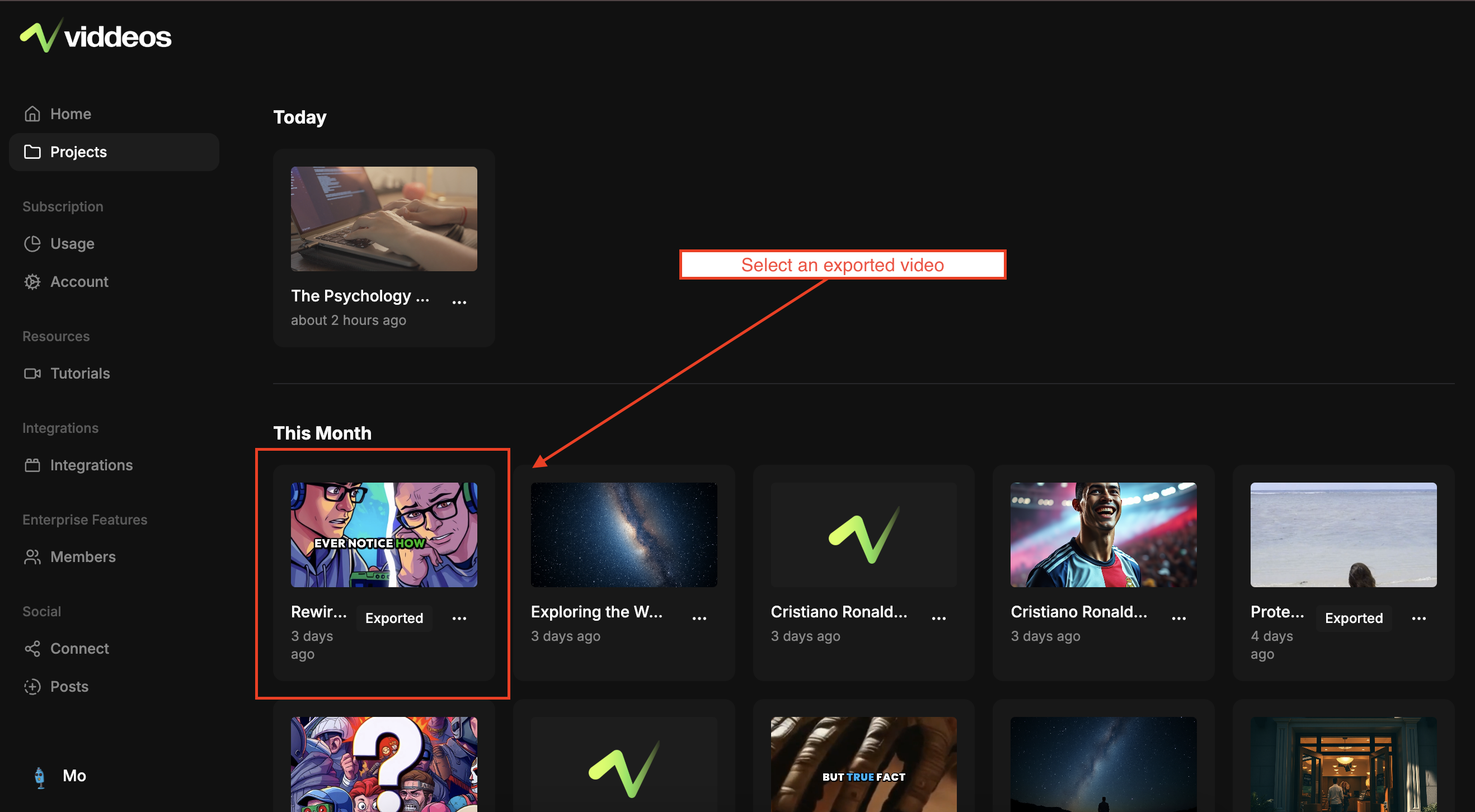The image size is (1475, 812).
Task: Open options menu for Rewir... project
Action: 459,619
